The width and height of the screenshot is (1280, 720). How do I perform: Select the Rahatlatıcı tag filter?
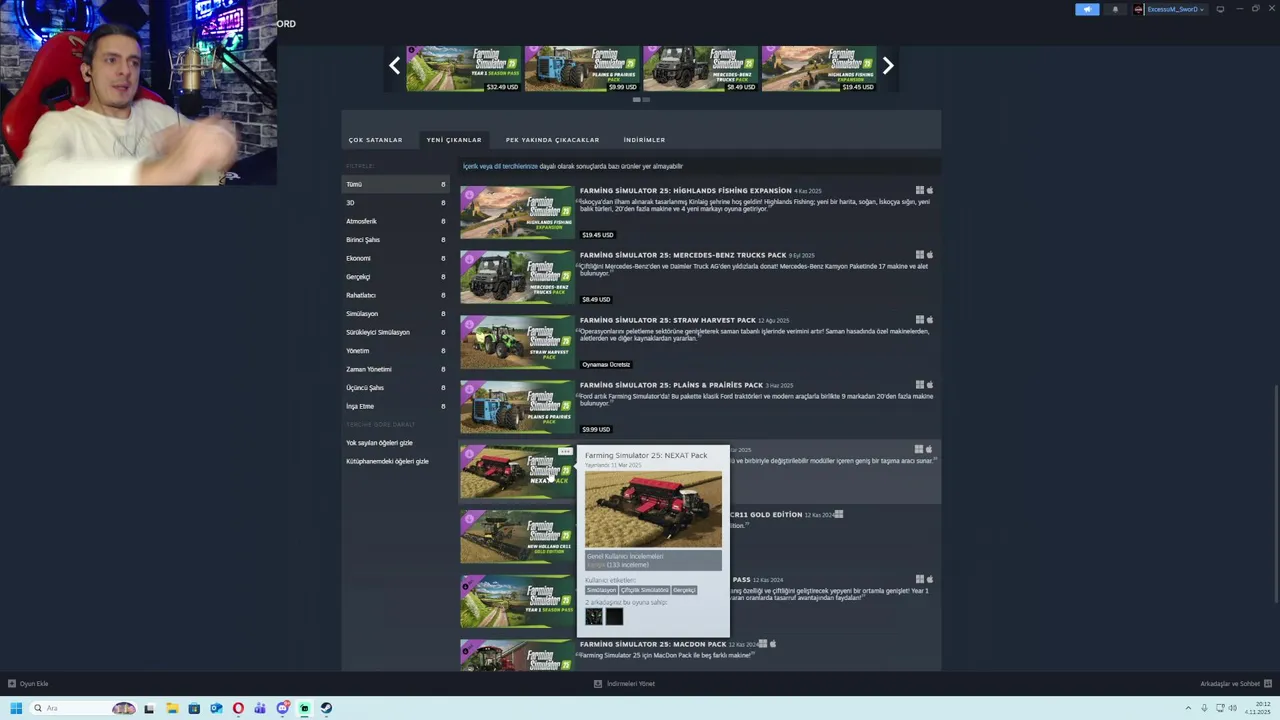click(396, 295)
